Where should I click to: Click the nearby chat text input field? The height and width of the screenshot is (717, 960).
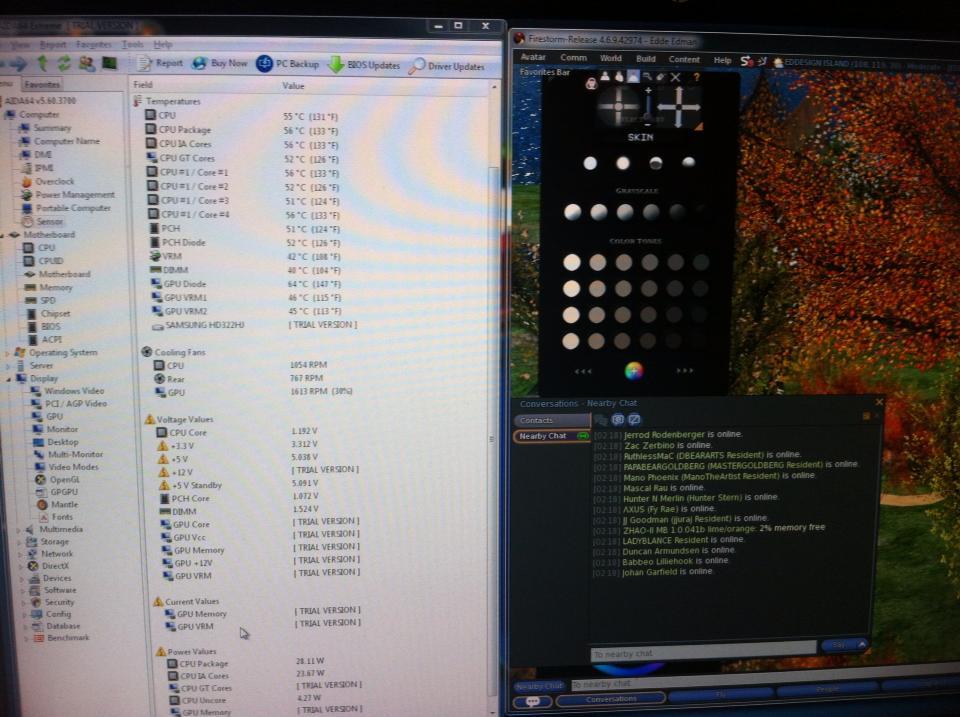pyautogui.click(x=703, y=651)
